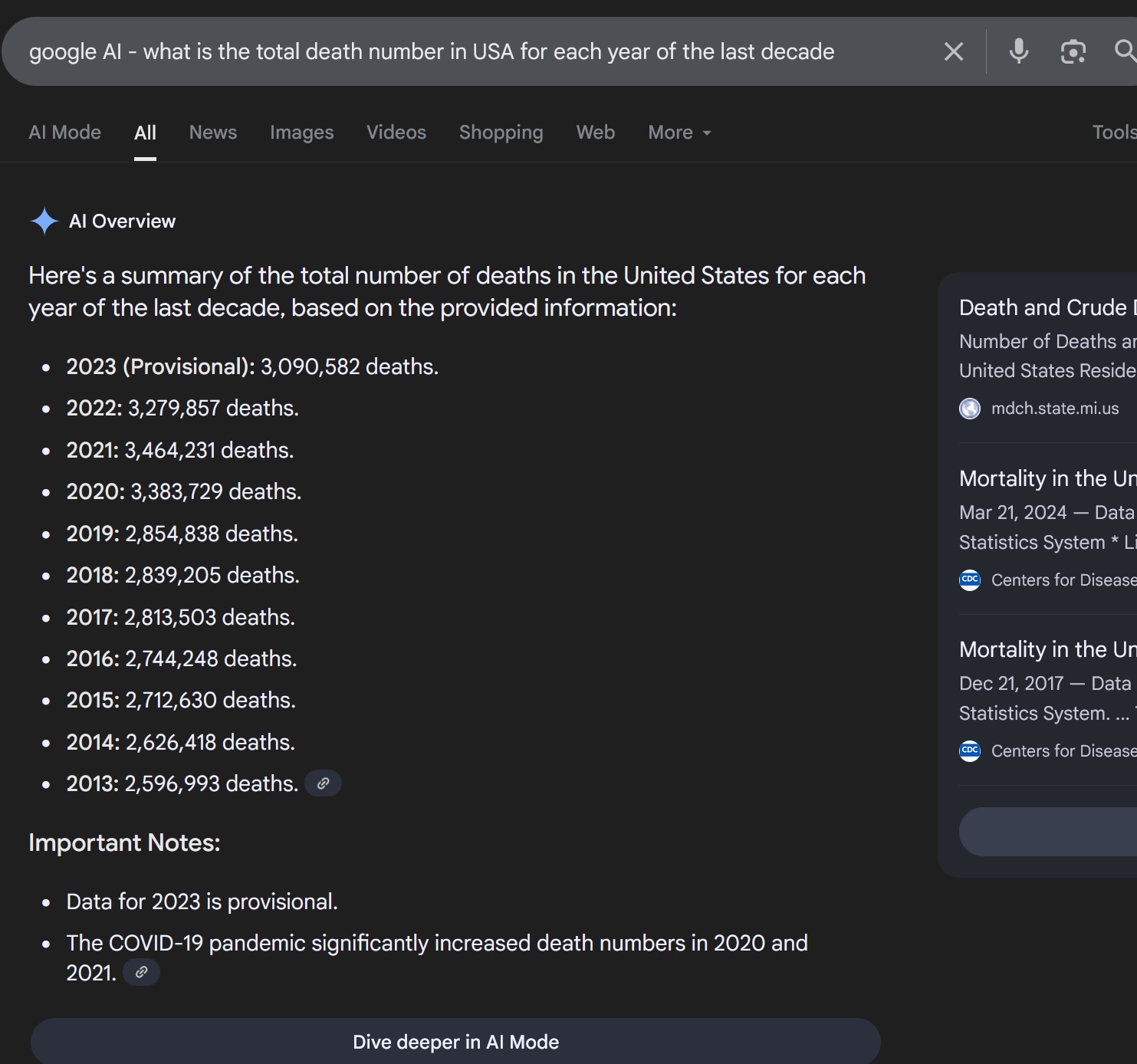Click the mdch.state.mi.us globe favicon

tap(970, 409)
